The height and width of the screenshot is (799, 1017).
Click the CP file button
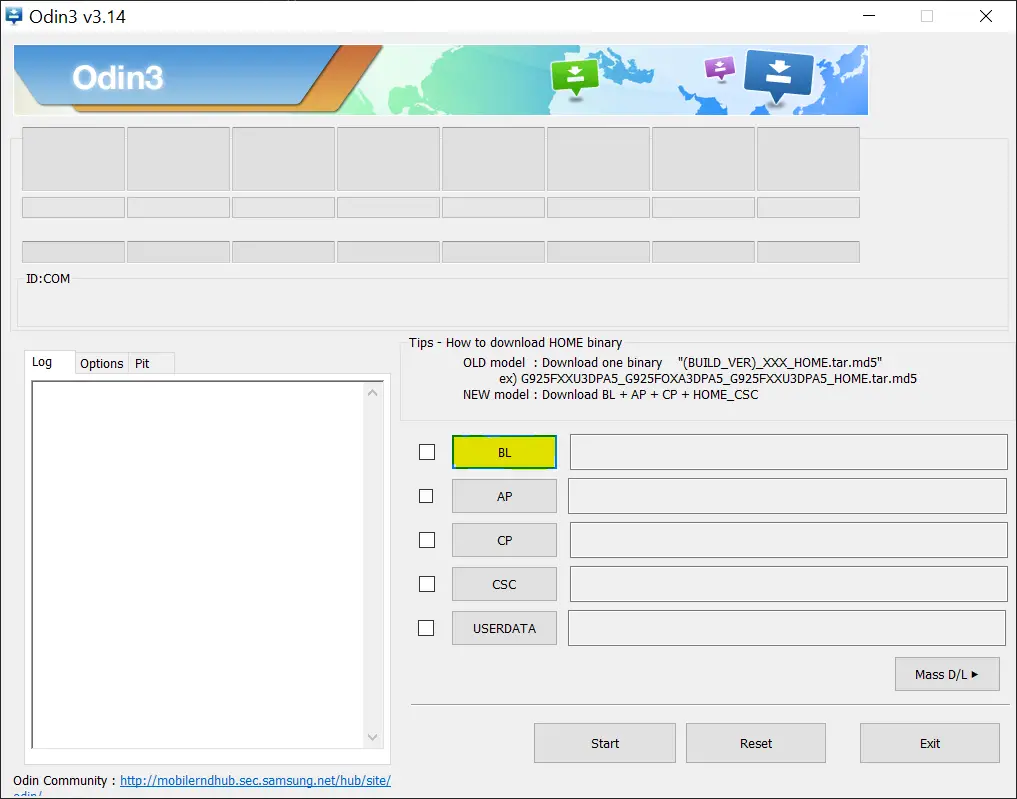tap(504, 540)
